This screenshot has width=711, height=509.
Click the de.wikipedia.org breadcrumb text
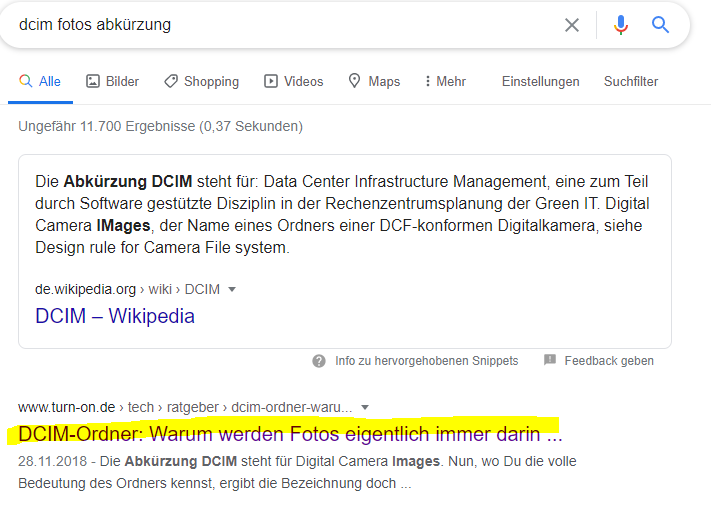coord(127,289)
